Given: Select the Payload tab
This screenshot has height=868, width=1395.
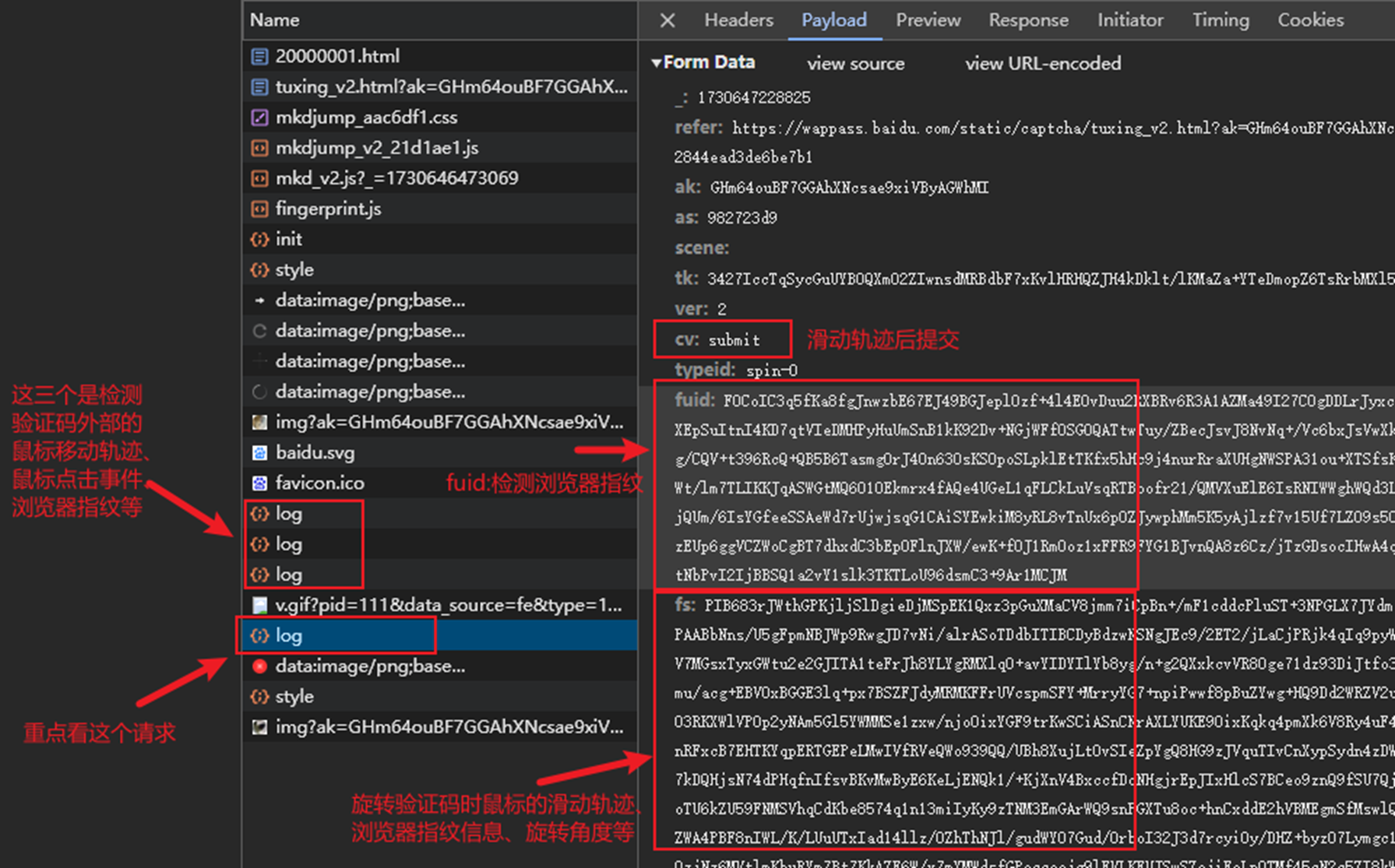Looking at the screenshot, I should [834, 20].
